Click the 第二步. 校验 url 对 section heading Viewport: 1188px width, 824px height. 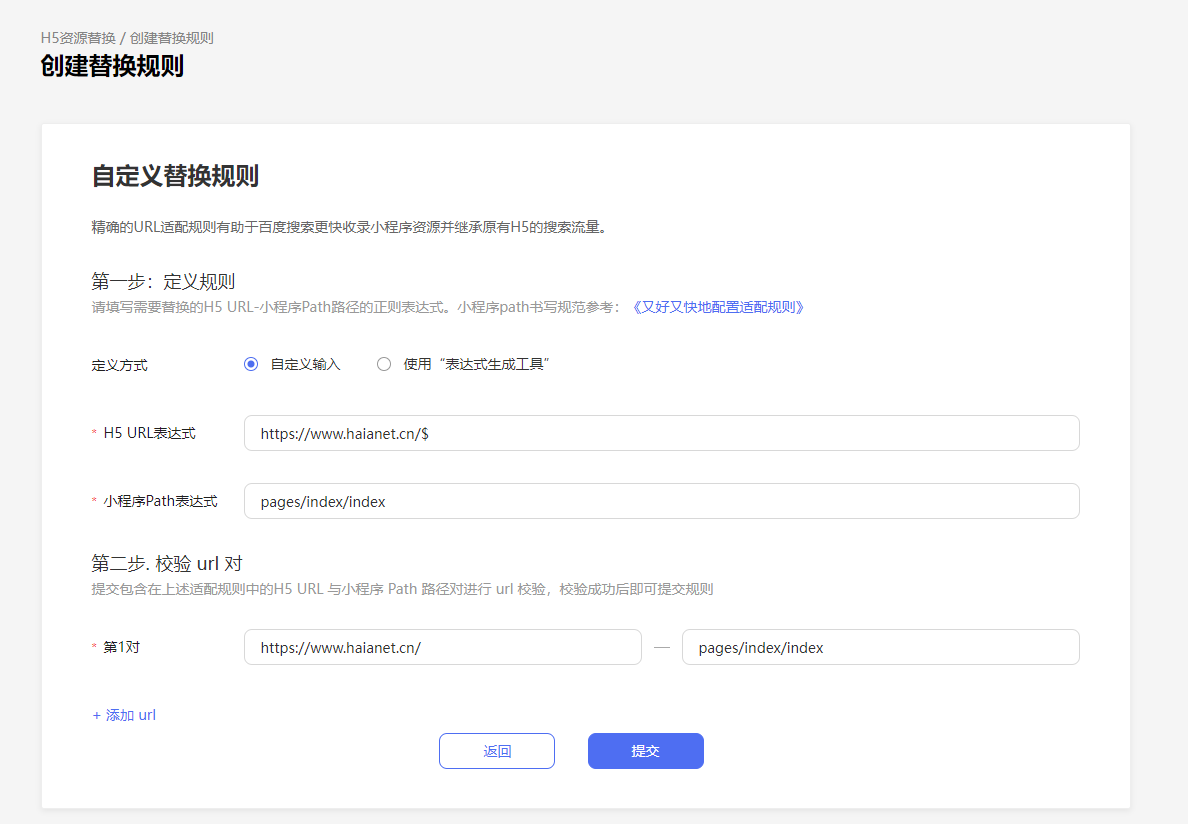[167, 563]
